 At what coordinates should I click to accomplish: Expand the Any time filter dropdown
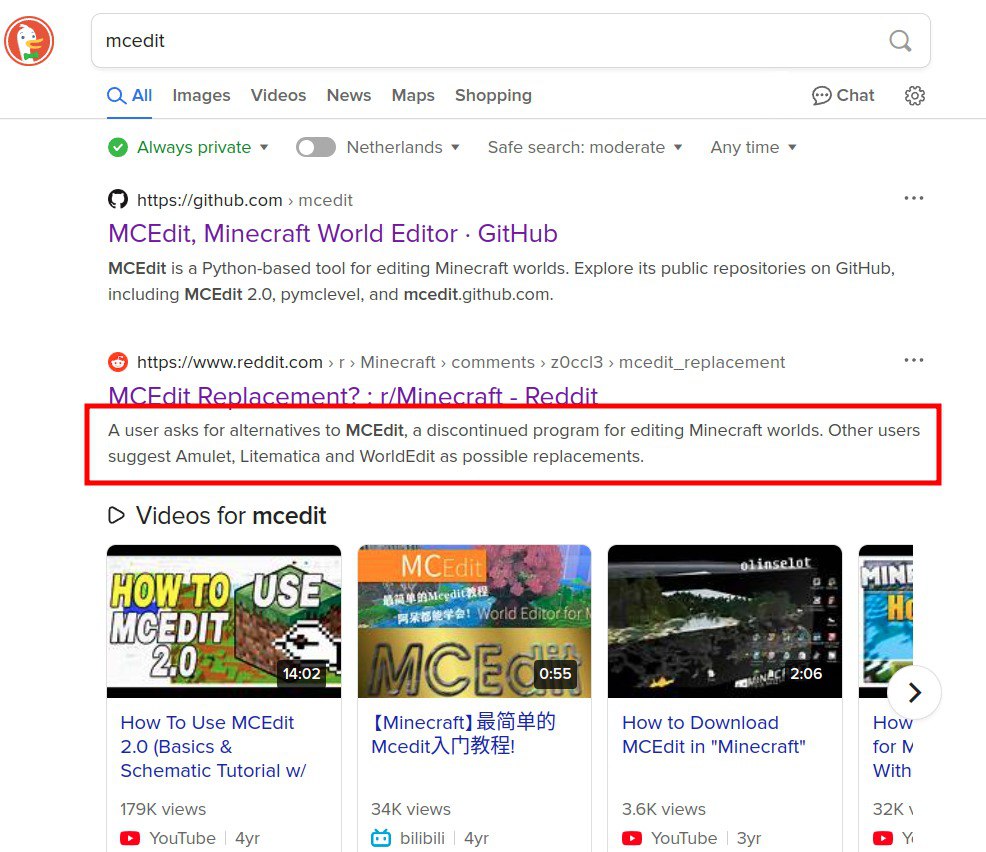pos(753,147)
